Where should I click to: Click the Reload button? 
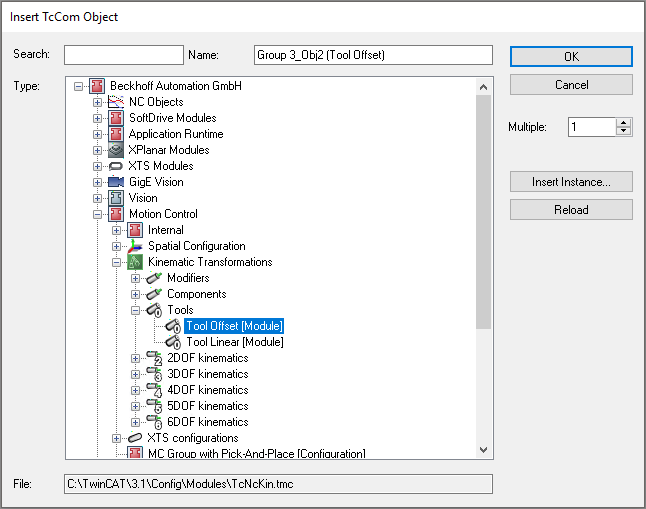571,210
